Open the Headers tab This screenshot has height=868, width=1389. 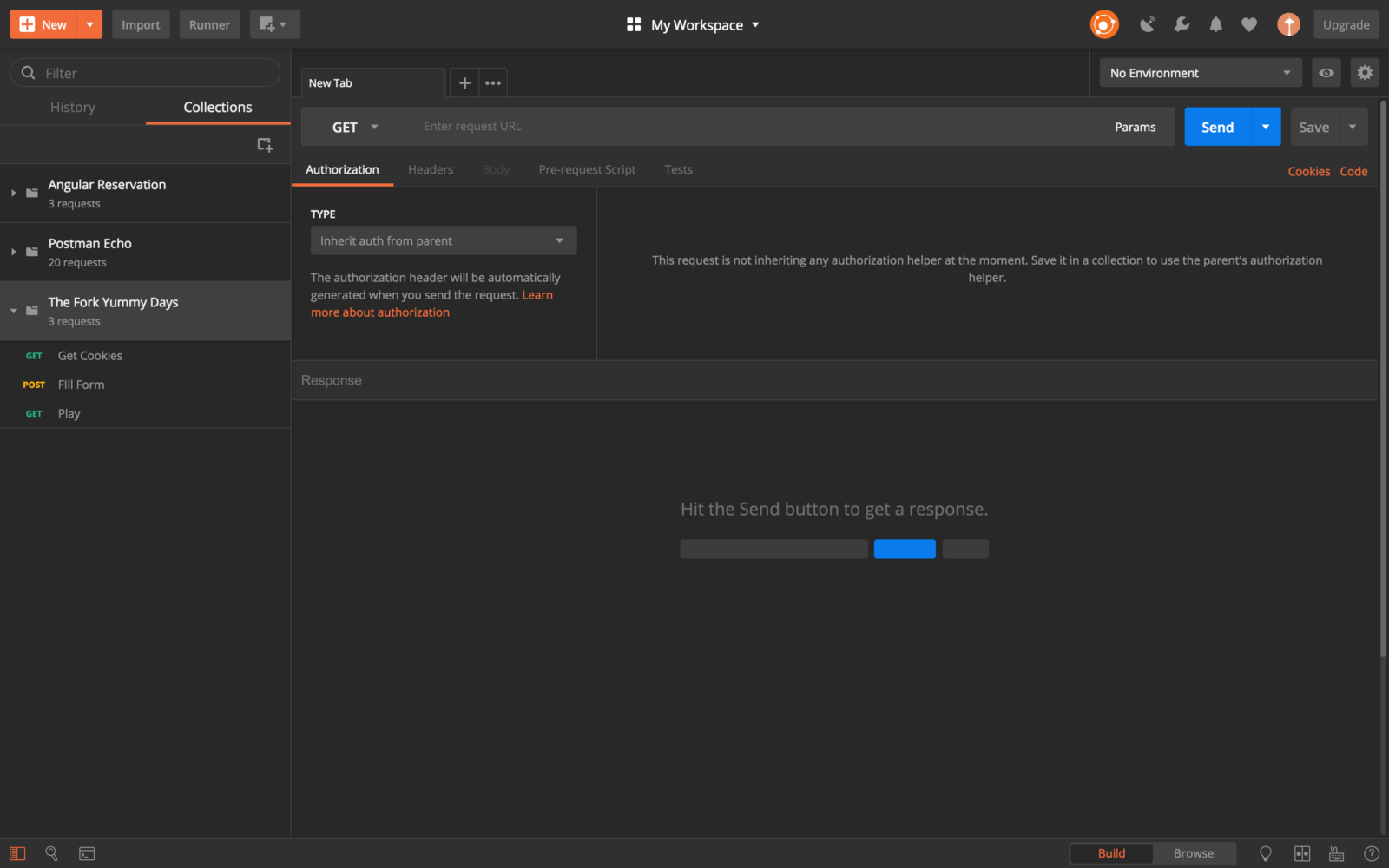[x=431, y=169]
